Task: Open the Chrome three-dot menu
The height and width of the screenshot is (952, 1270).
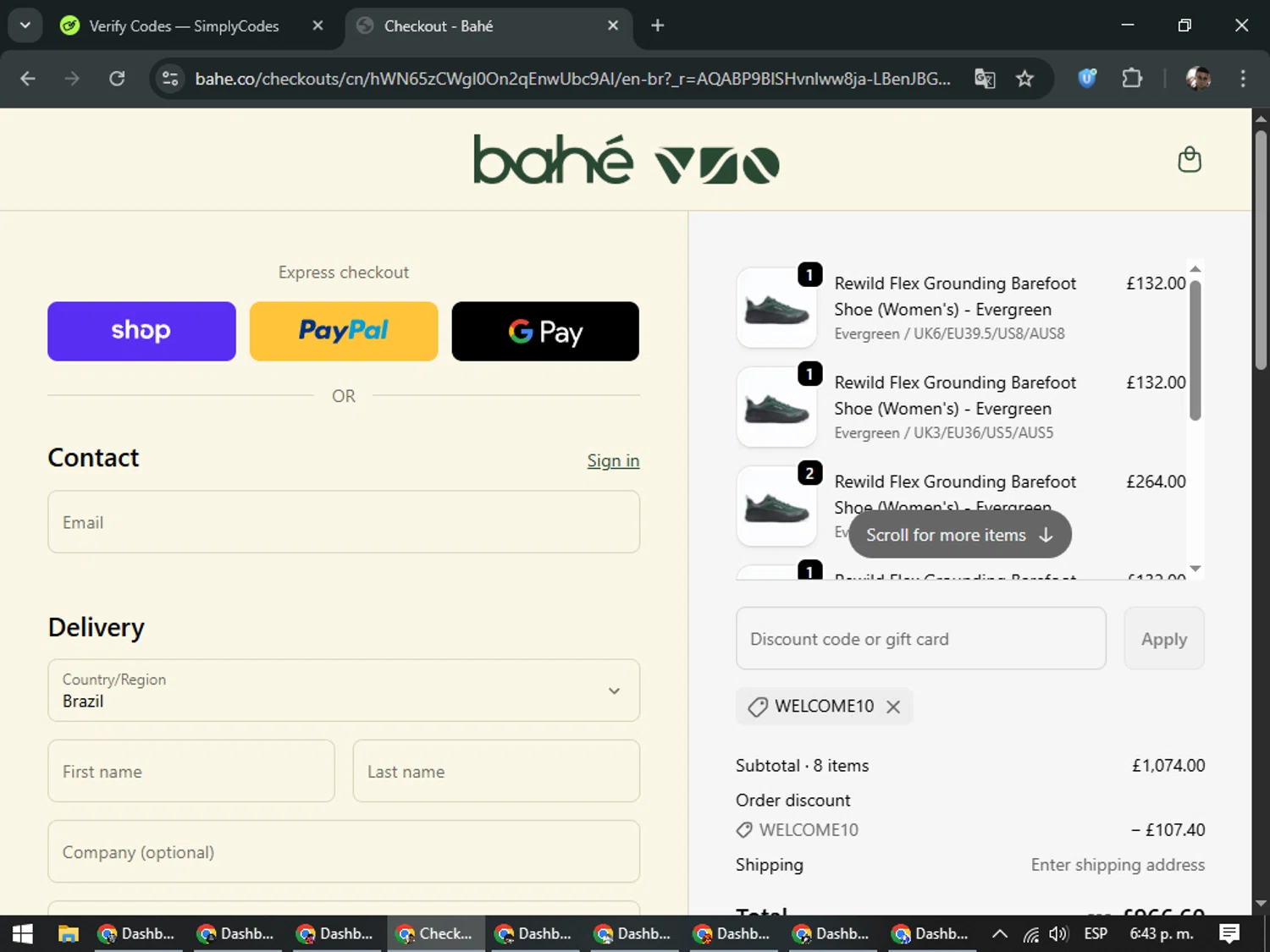Action: pos(1243,79)
